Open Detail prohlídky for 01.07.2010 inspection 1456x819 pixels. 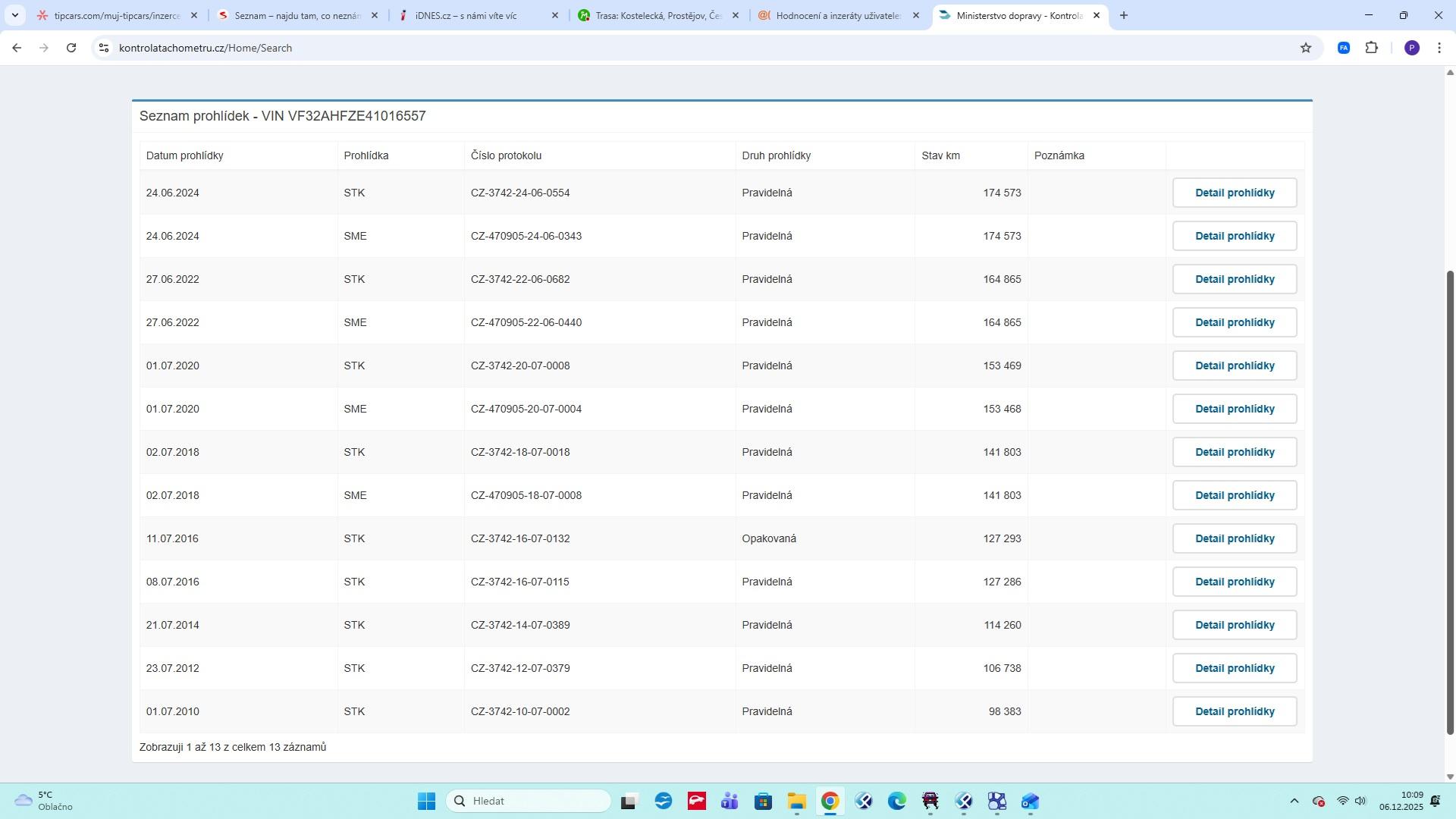tap(1234, 711)
